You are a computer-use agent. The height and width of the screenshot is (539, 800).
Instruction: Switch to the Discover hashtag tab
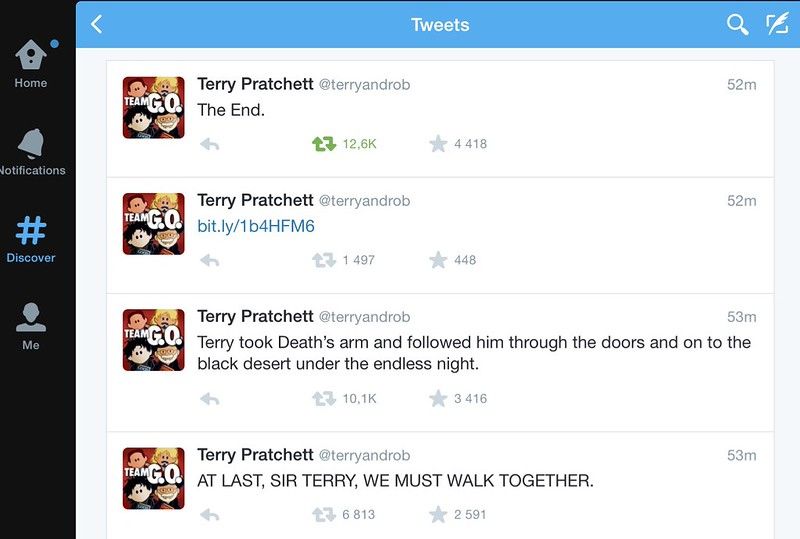point(31,239)
